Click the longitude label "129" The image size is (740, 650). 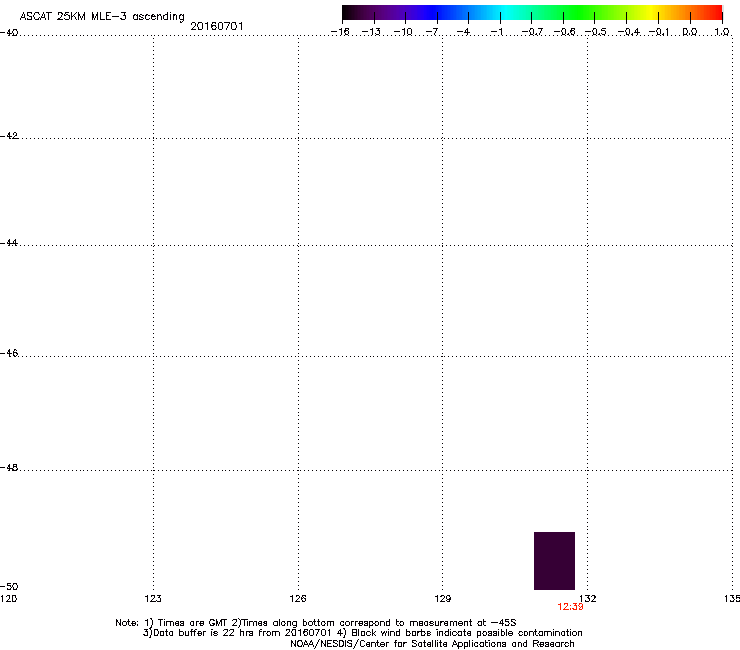click(443, 599)
